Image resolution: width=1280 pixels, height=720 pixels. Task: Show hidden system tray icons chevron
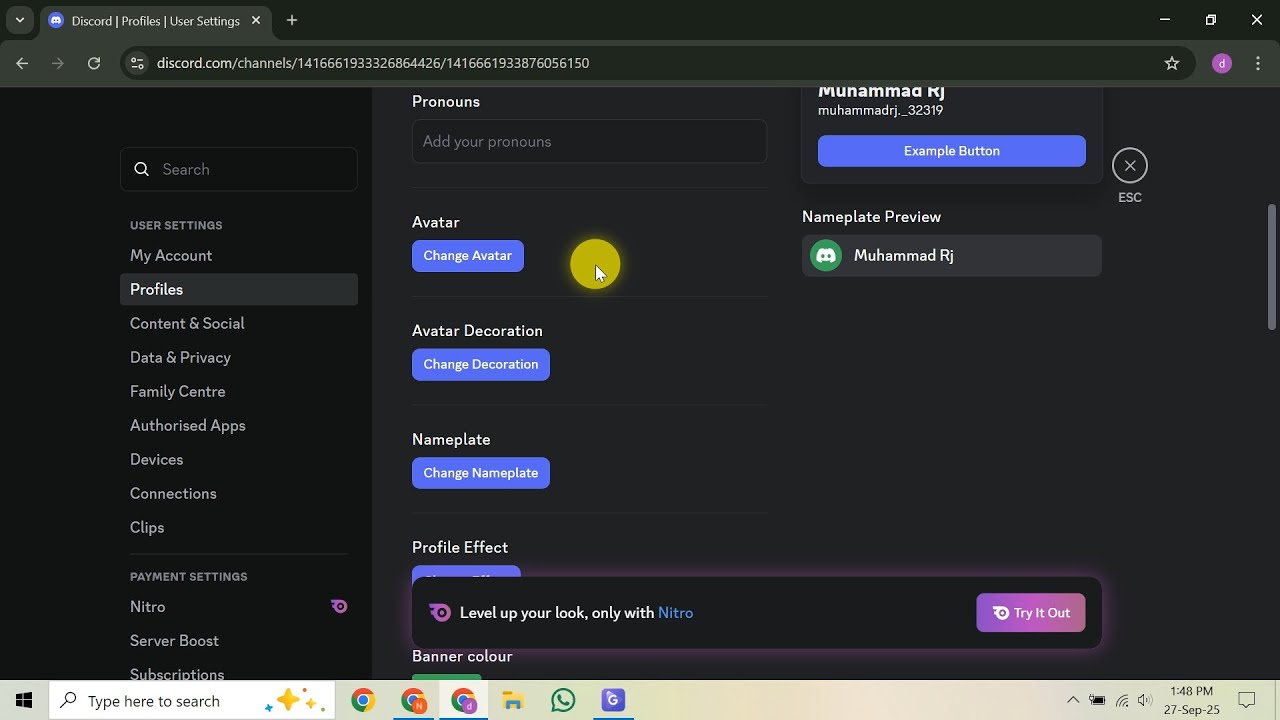(x=1073, y=701)
